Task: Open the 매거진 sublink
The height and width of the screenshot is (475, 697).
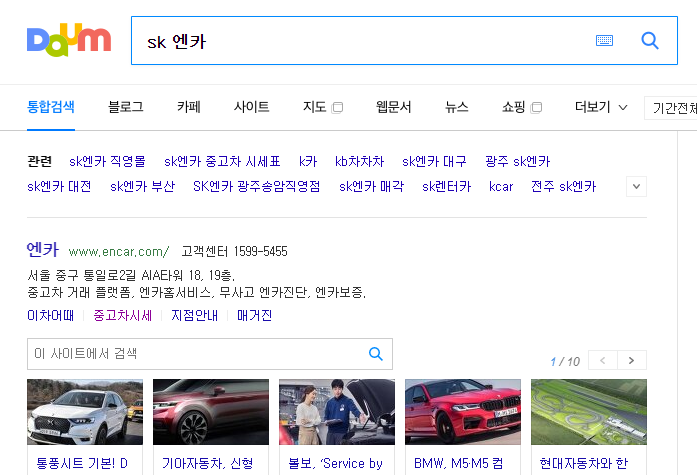Action: pos(254,315)
